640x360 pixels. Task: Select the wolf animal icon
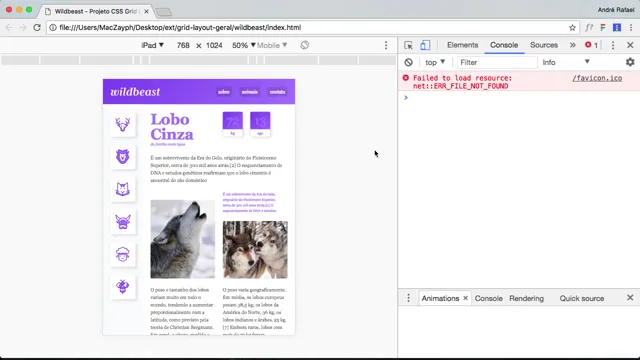tap(122, 189)
